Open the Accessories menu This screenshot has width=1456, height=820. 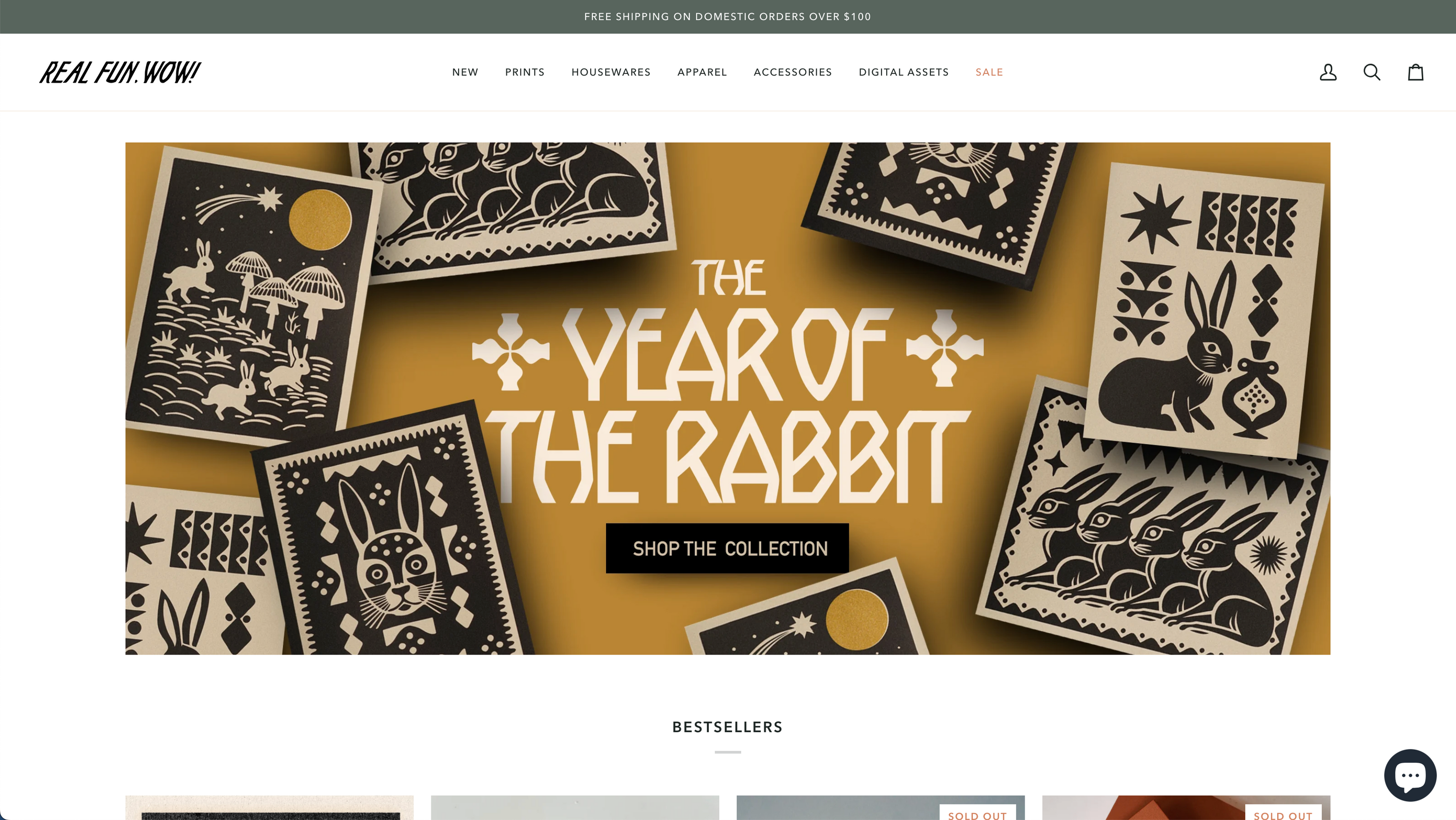(x=793, y=72)
